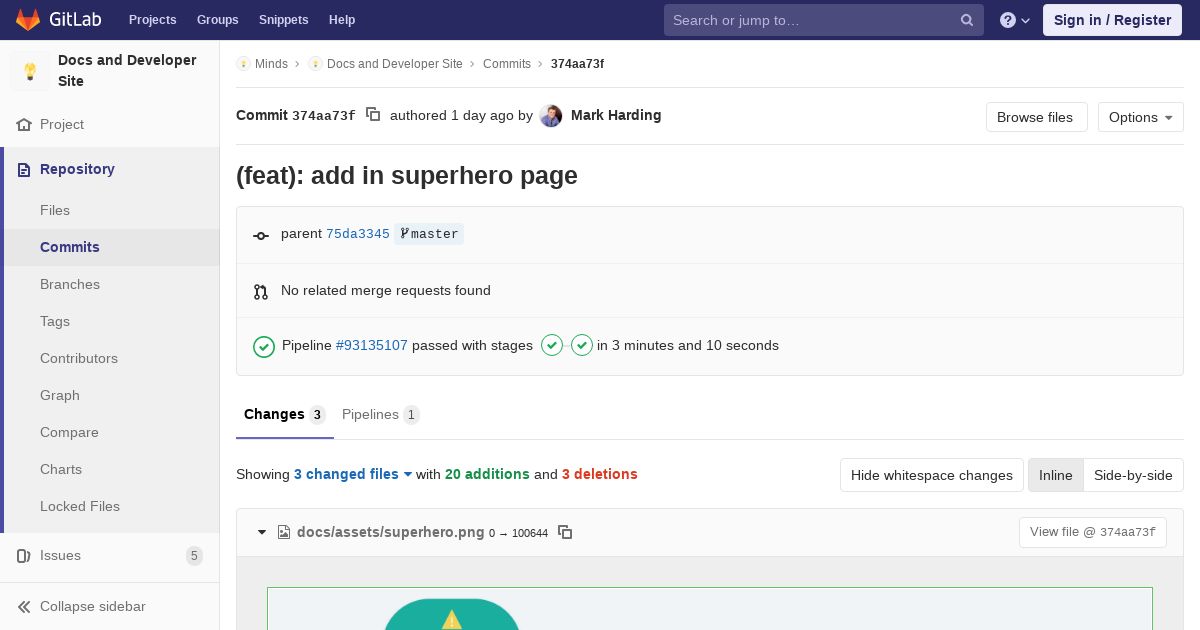Click the pipeline passed status icon
Screen dimensions: 1200x630
[x=264, y=346]
